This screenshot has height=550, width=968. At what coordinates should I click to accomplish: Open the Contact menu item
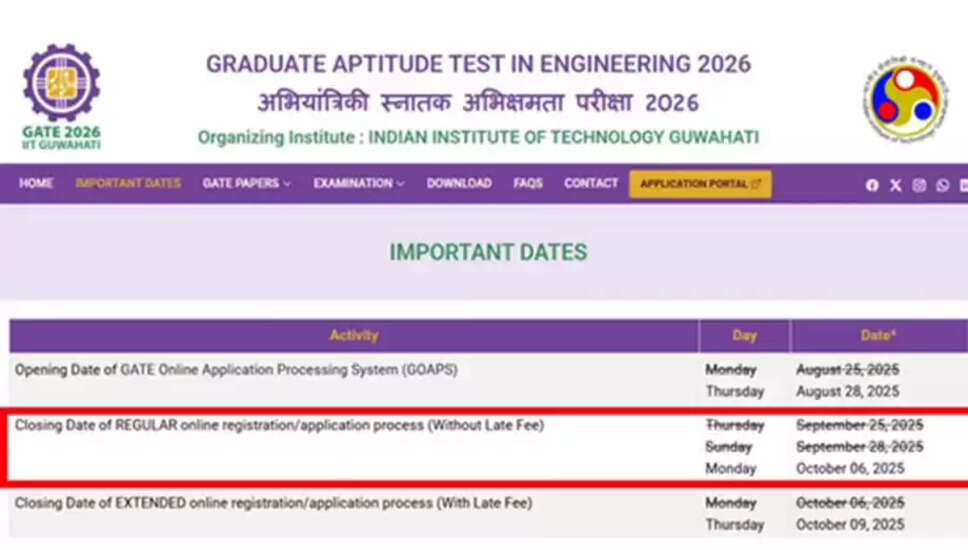(x=591, y=183)
